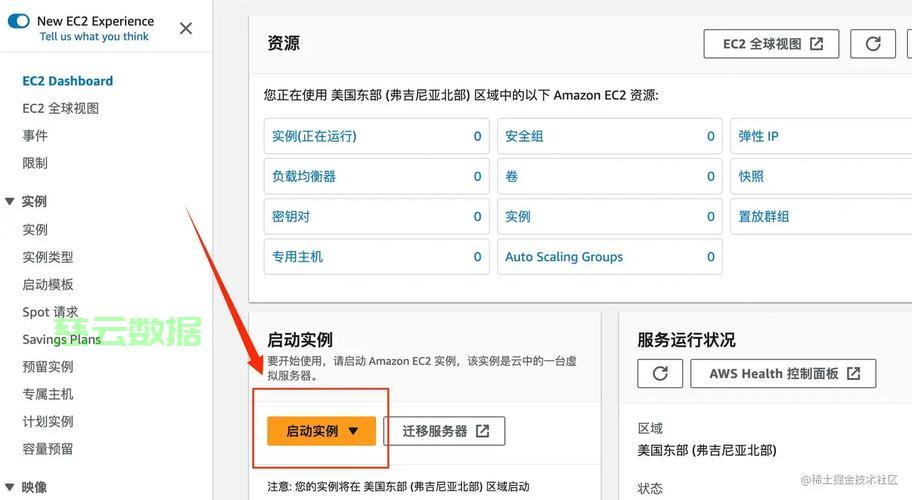912x500 pixels.
Task: Click external link icon on 迁移服务器 button
Action: [483, 431]
